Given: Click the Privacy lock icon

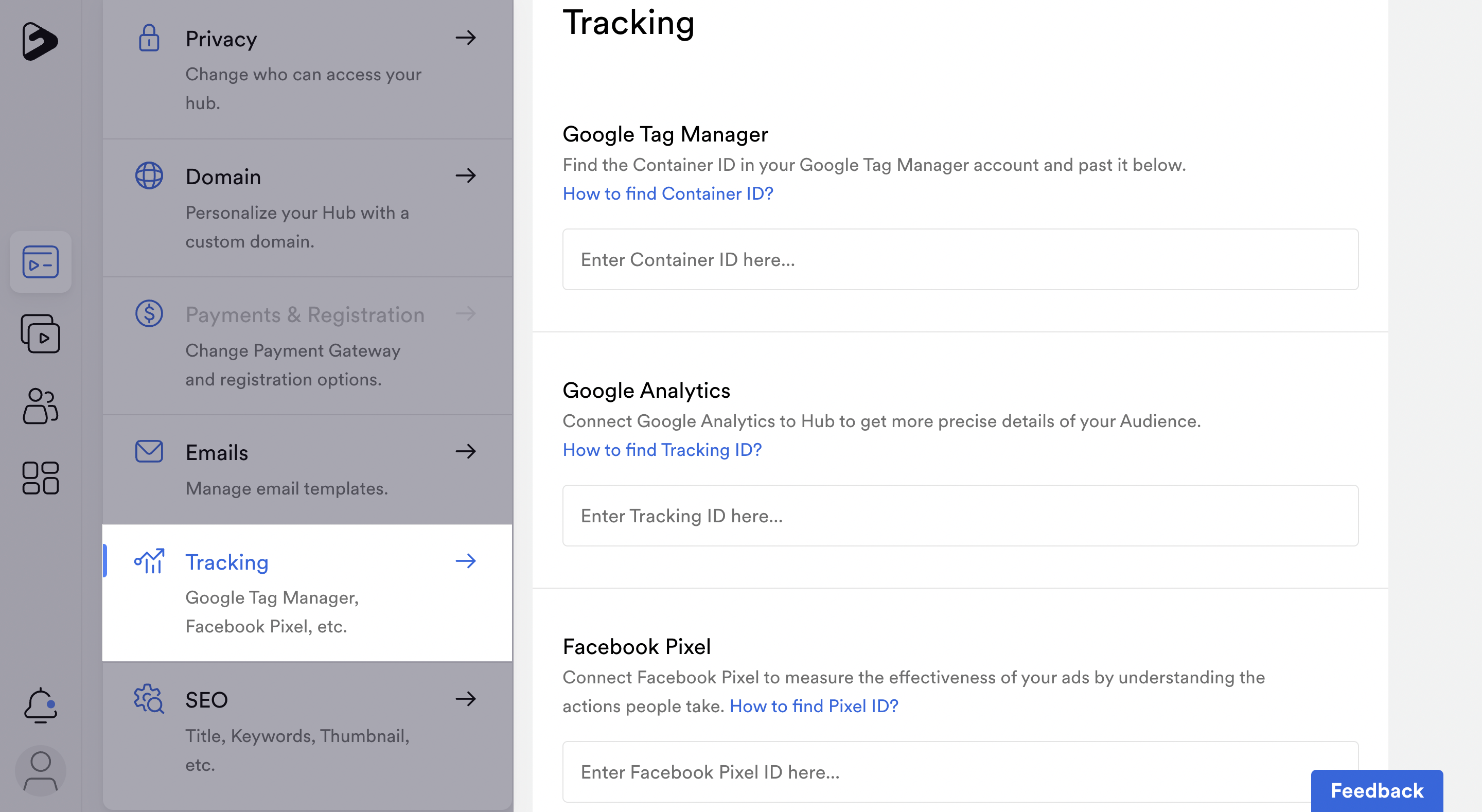Looking at the screenshot, I should pos(149,38).
